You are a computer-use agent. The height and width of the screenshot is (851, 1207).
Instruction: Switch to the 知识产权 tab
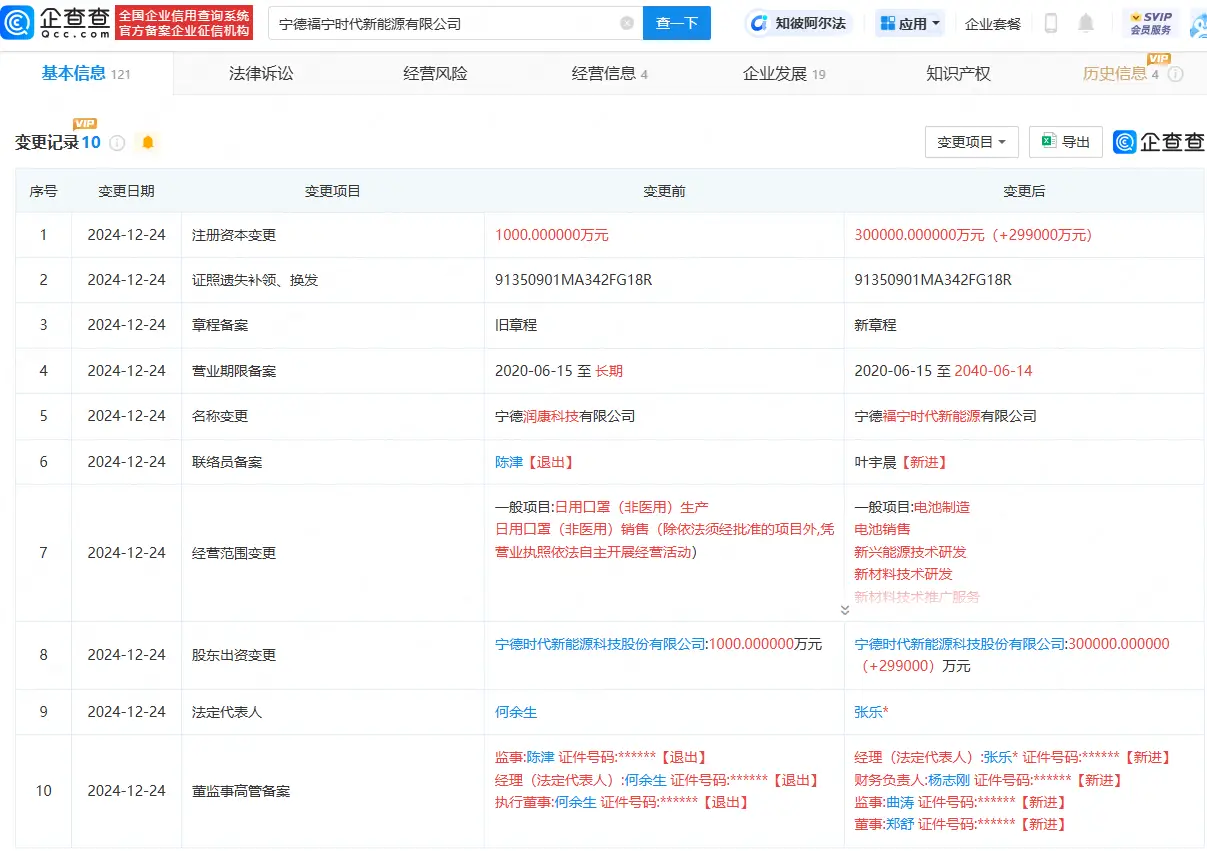tap(958, 72)
